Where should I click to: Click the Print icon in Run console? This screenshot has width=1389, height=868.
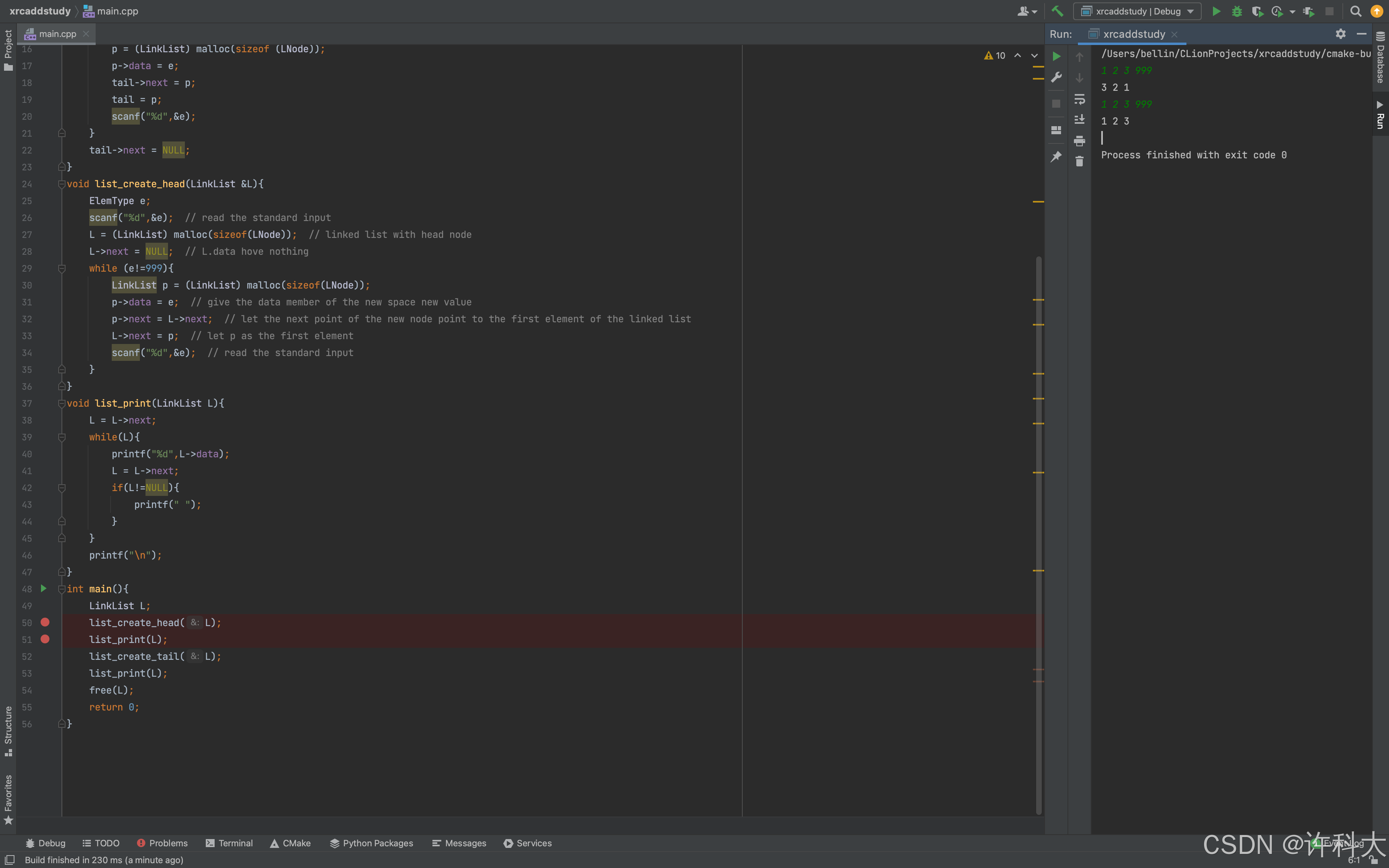click(x=1079, y=141)
